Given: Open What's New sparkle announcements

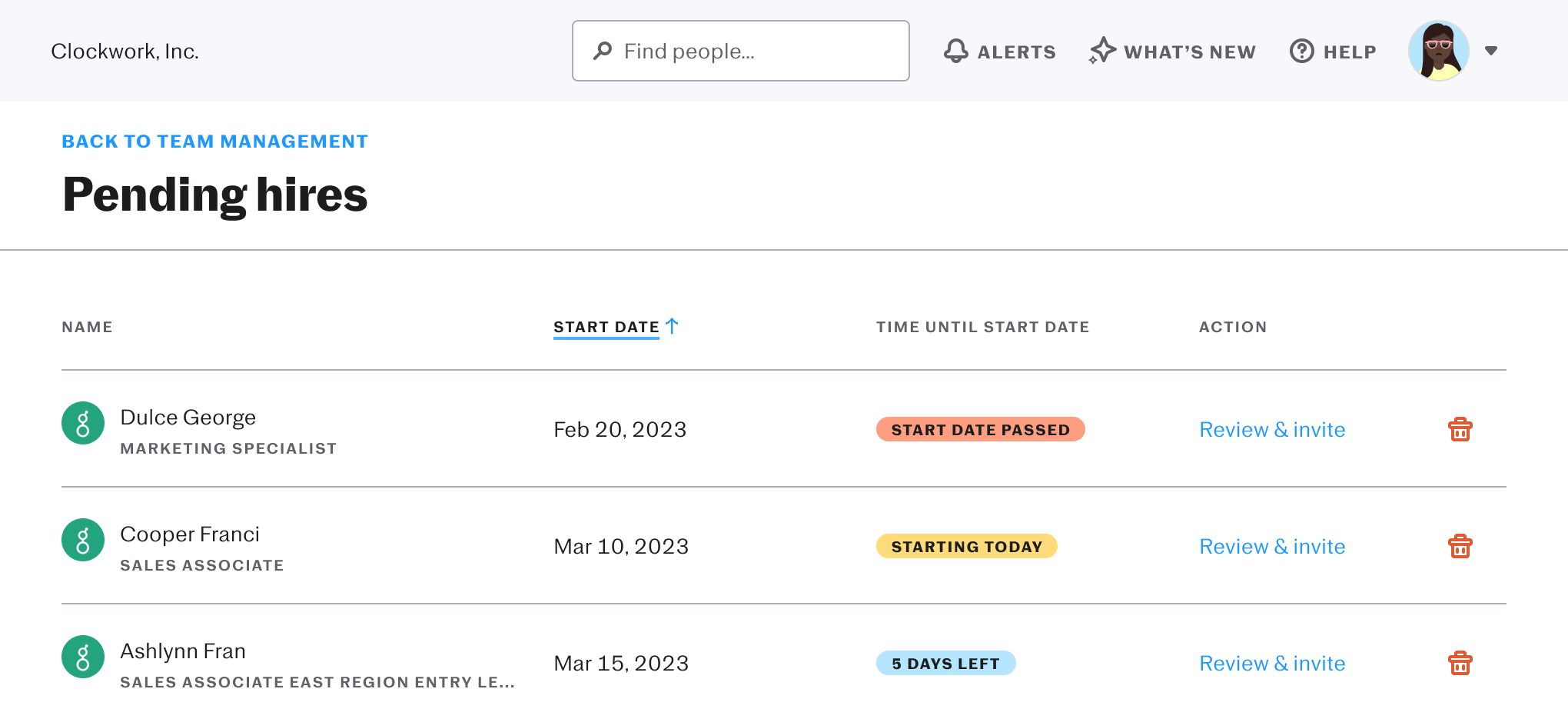Looking at the screenshot, I should pos(1102,51).
